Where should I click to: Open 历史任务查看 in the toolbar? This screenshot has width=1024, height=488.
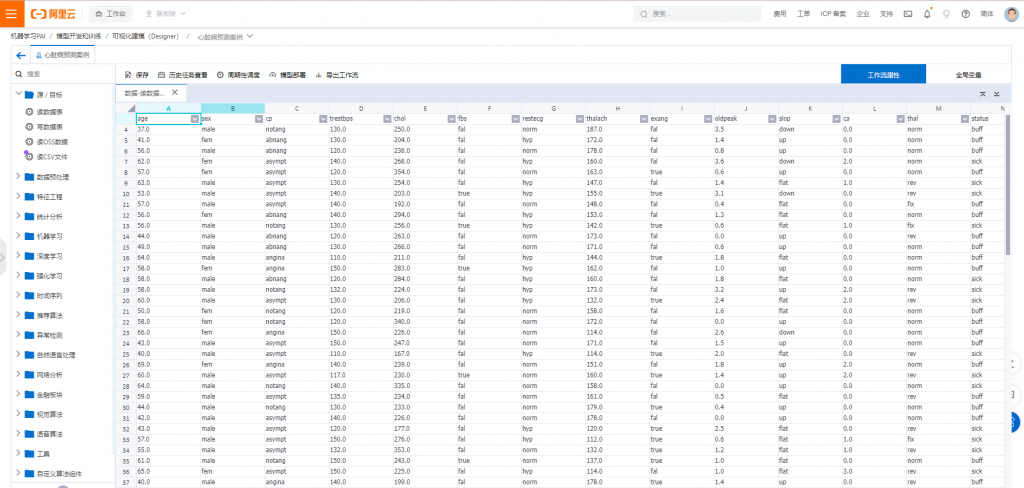point(182,75)
